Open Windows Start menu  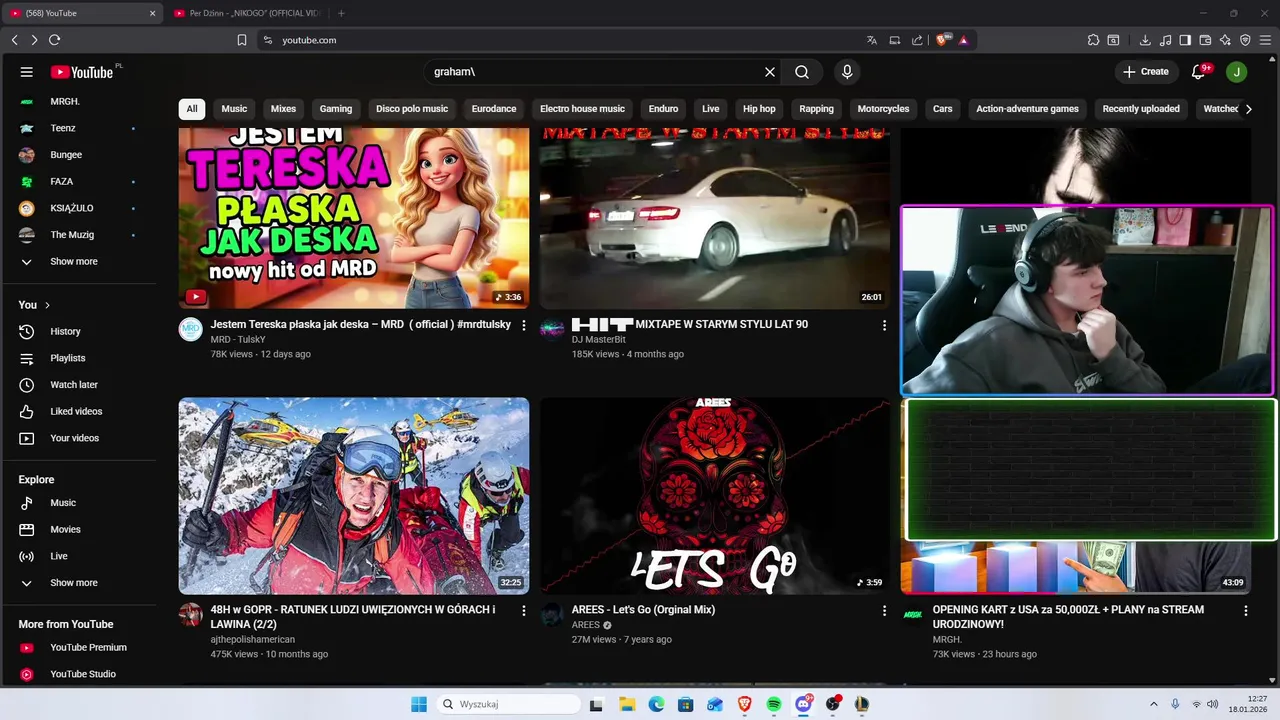(x=419, y=704)
